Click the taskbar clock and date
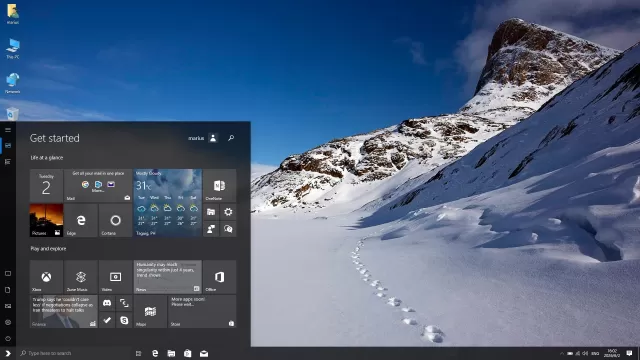640x360 pixels. click(612, 353)
